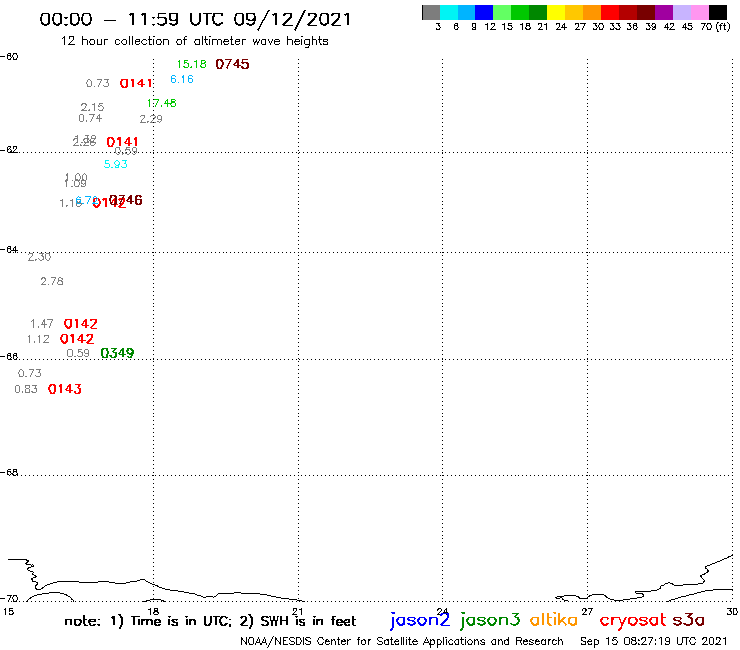Click the 0.73 value above 0.83
Image resolution: width=740 pixels, height=650 pixels.
tap(30, 373)
